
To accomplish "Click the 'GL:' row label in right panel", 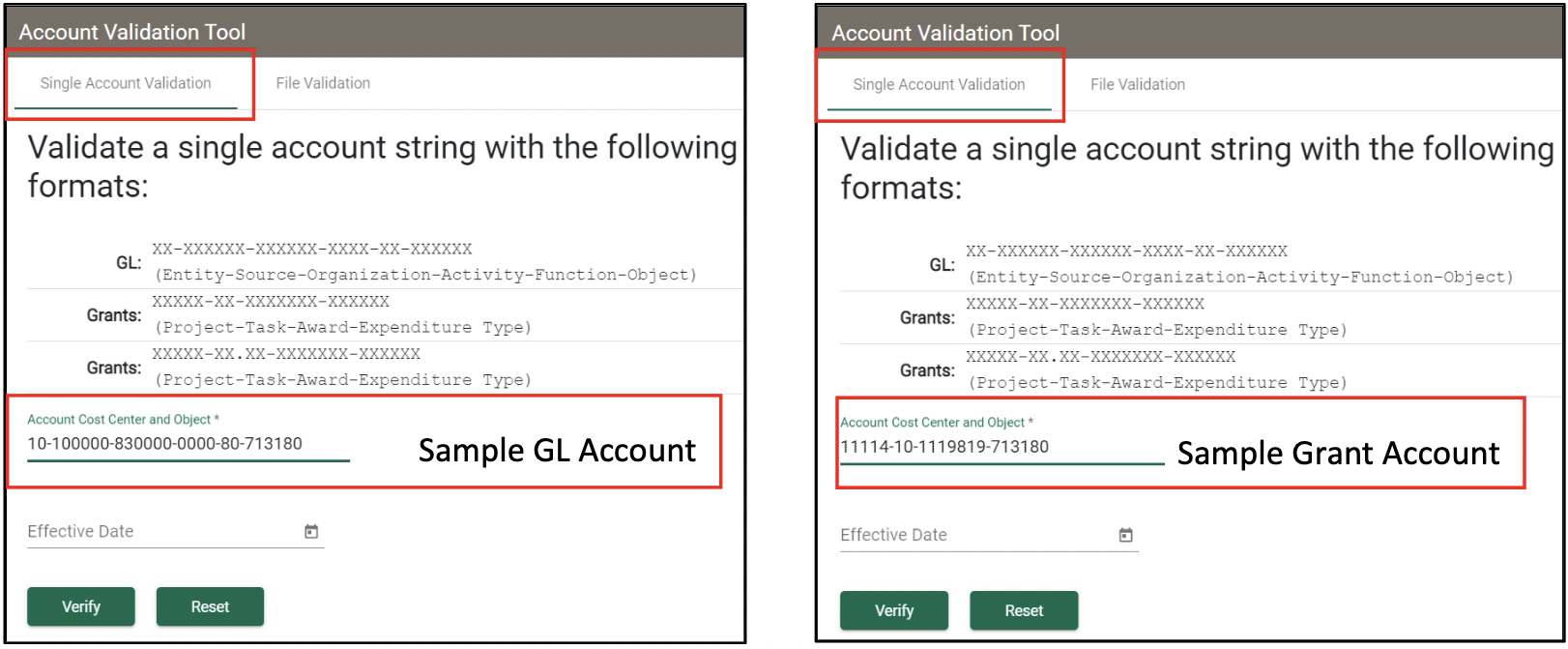I will [x=942, y=264].
